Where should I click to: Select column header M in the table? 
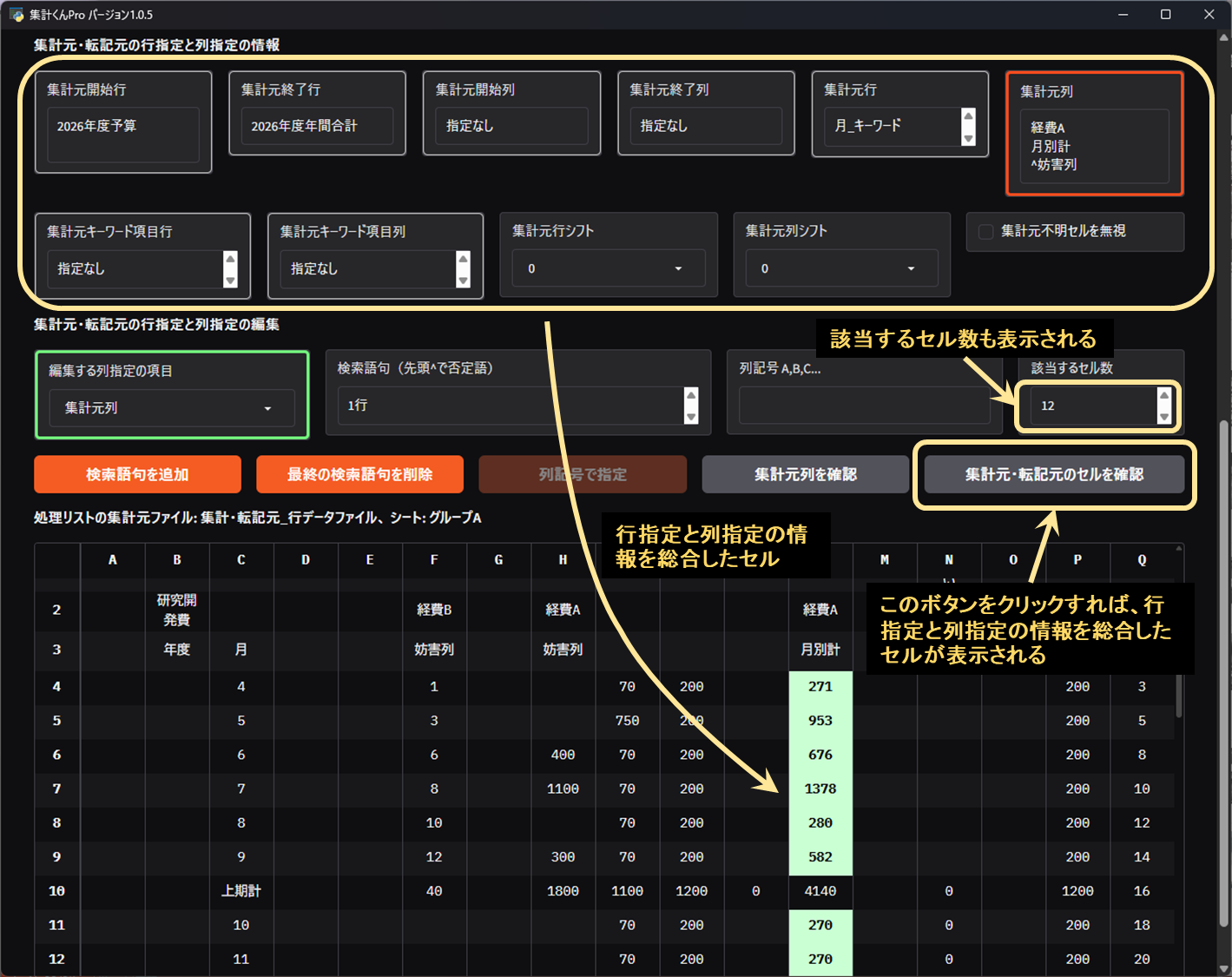click(885, 560)
